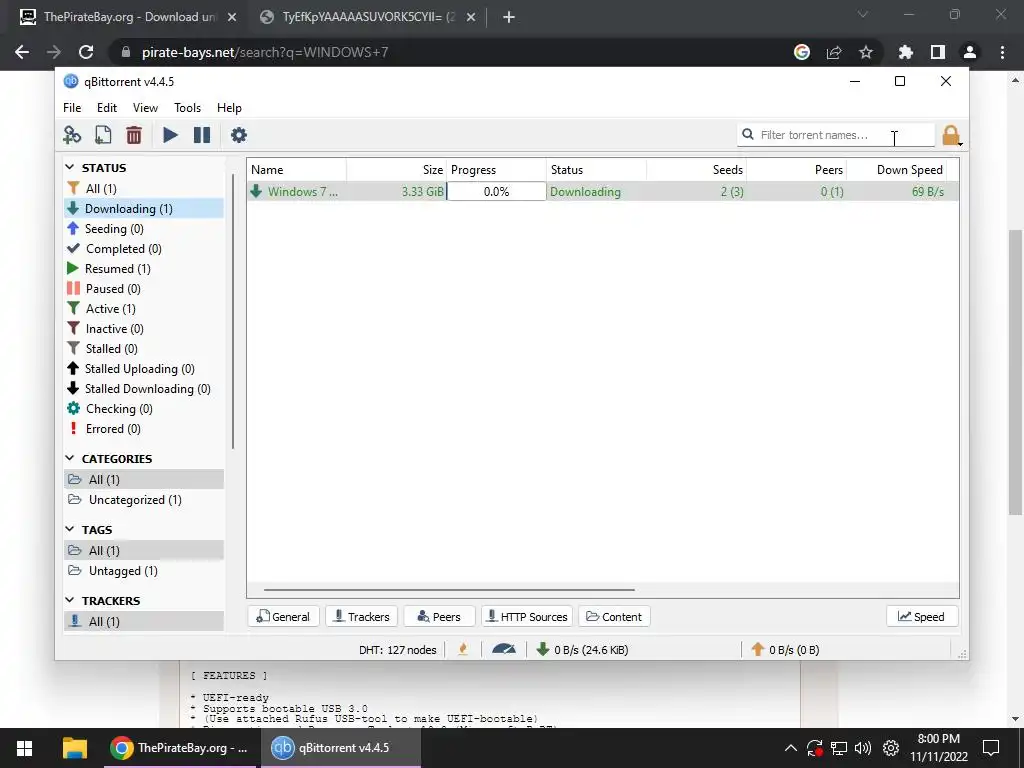Open the Edit menu
The width and height of the screenshot is (1024, 768).
[107, 108]
